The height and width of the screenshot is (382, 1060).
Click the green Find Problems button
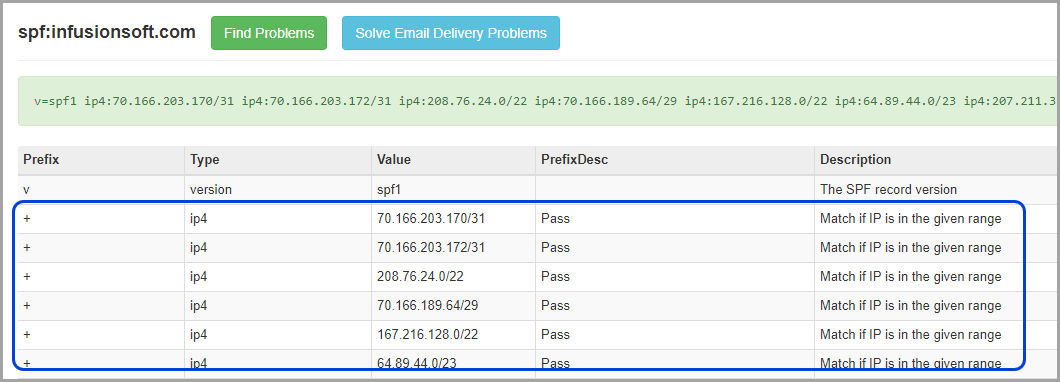(268, 33)
